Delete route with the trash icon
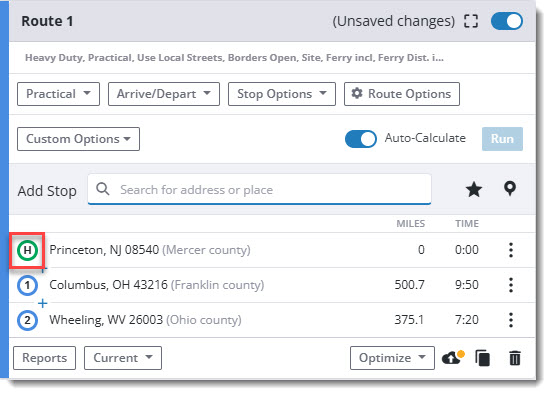 (x=515, y=358)
